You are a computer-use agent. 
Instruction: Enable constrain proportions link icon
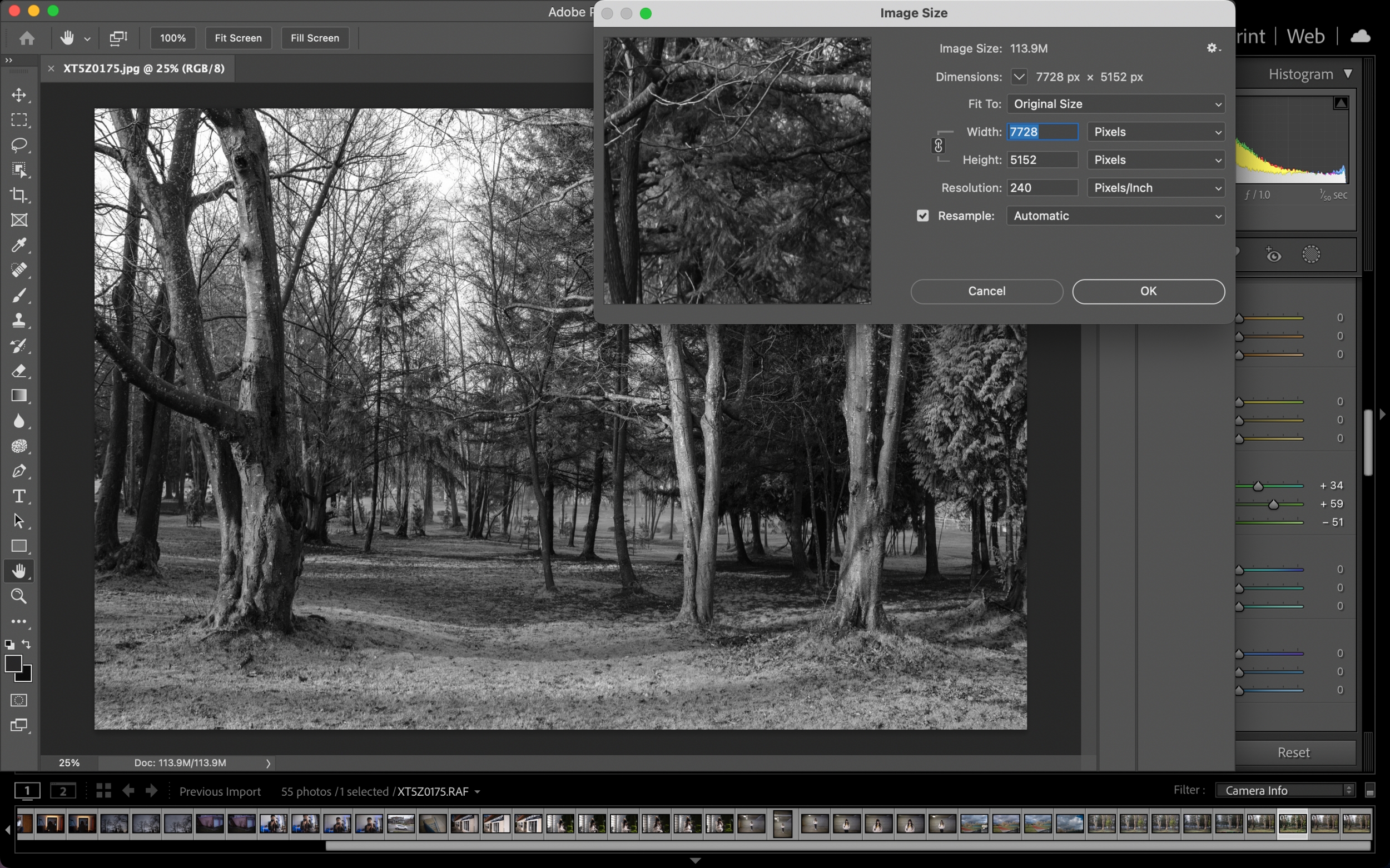(x=937, y=145)
